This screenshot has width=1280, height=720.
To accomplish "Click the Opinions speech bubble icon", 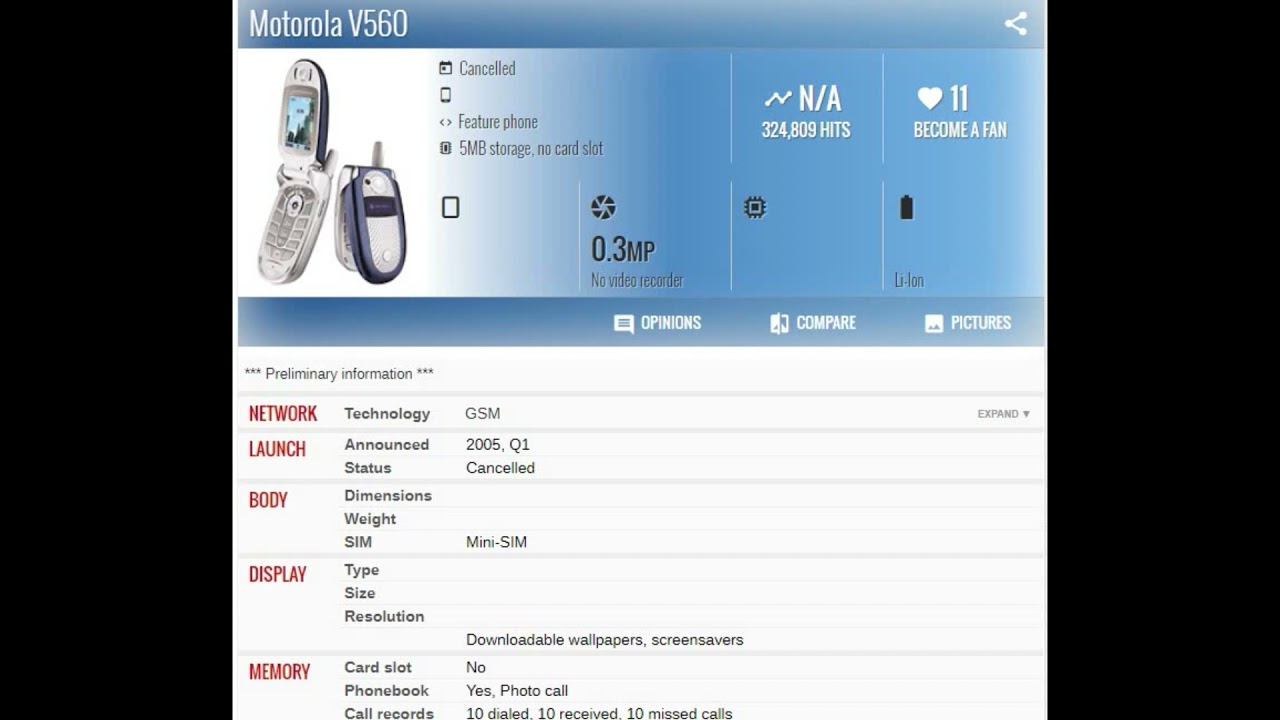I will coord(624,323).
